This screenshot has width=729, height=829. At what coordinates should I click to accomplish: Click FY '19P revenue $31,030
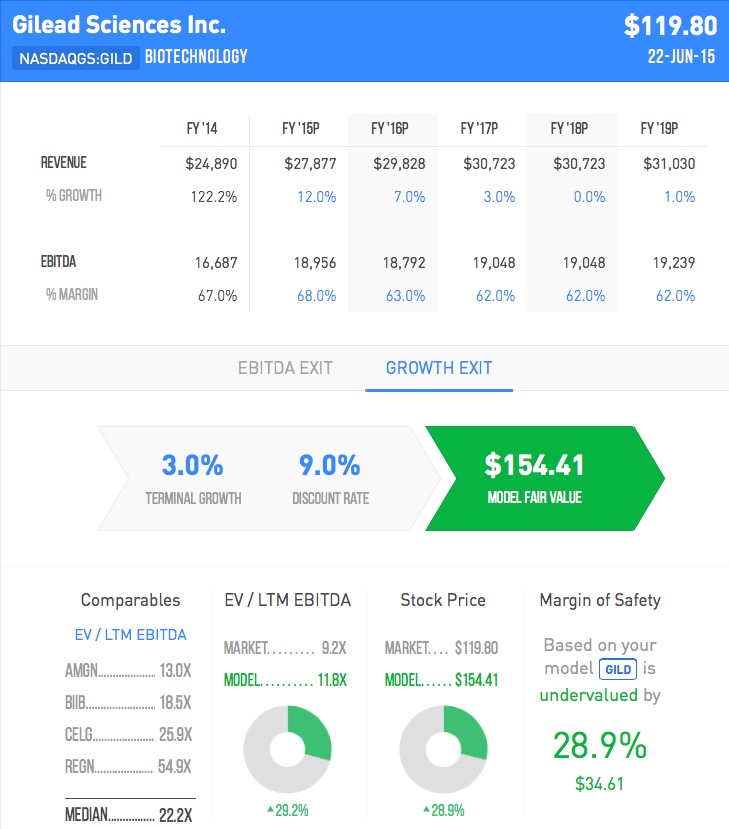coord(669,164)
